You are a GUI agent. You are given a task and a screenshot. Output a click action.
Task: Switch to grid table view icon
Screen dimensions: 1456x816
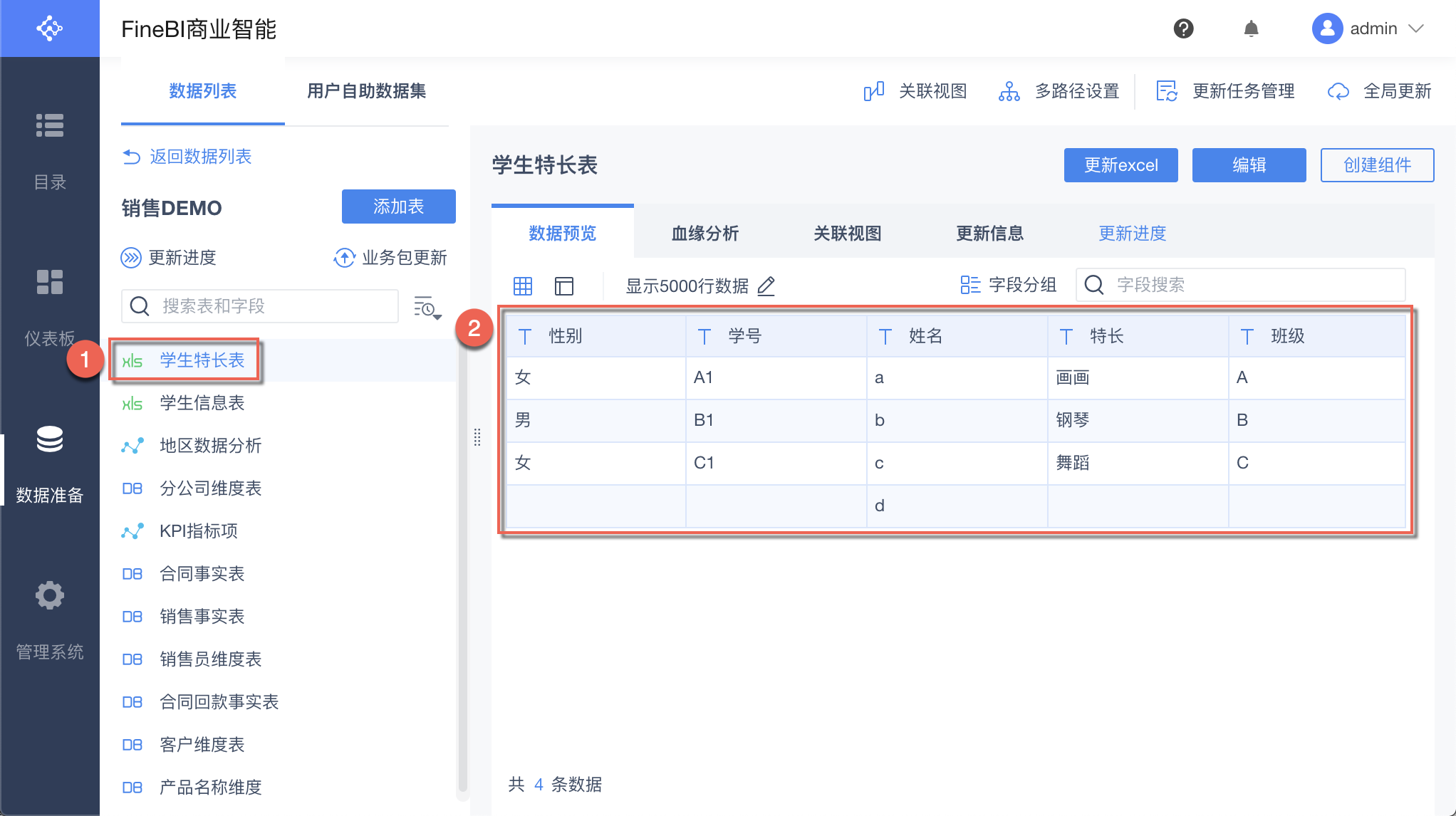[523, 286]
